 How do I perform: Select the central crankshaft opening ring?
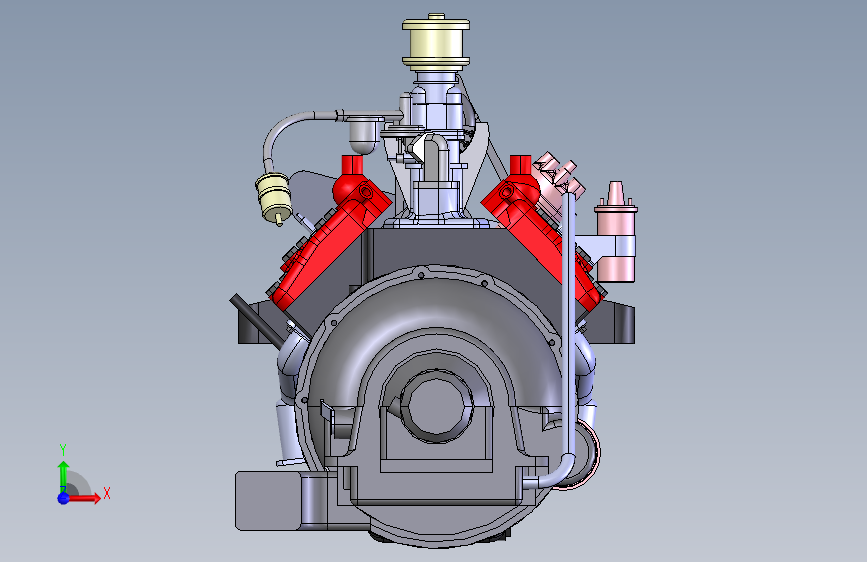pos(436,407)
